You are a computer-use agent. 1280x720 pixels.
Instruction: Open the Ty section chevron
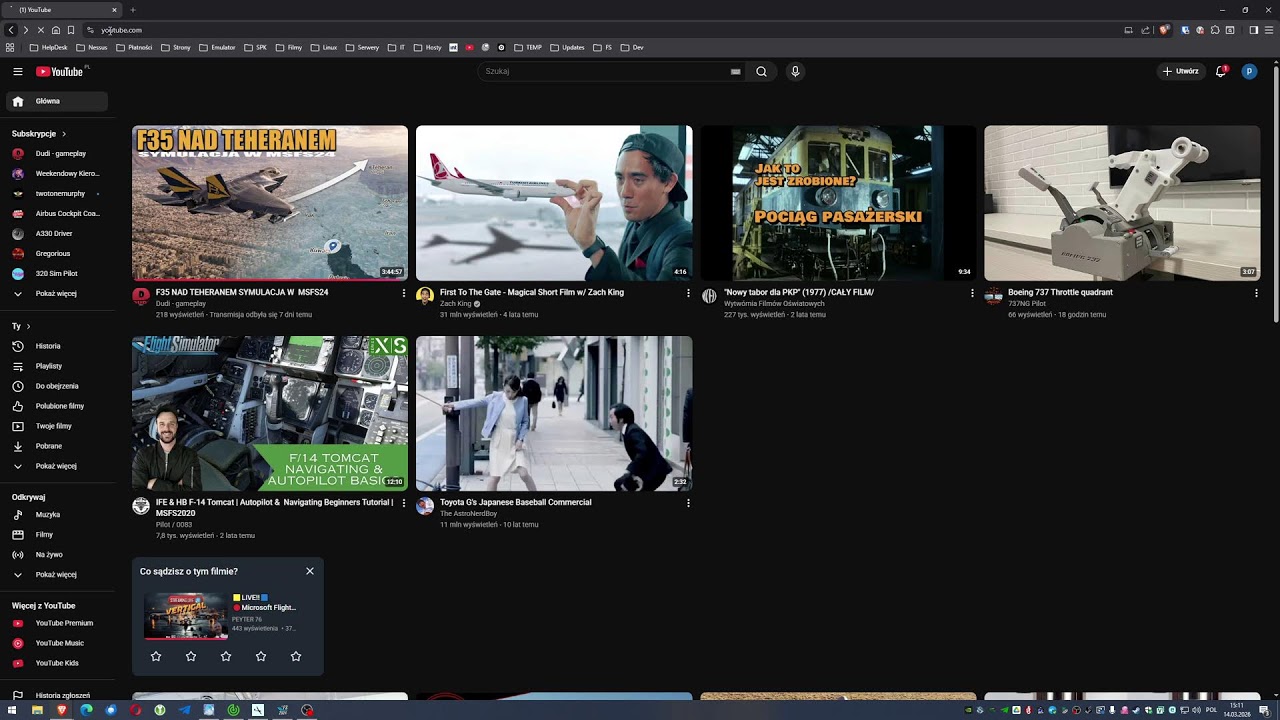point(28,326)
